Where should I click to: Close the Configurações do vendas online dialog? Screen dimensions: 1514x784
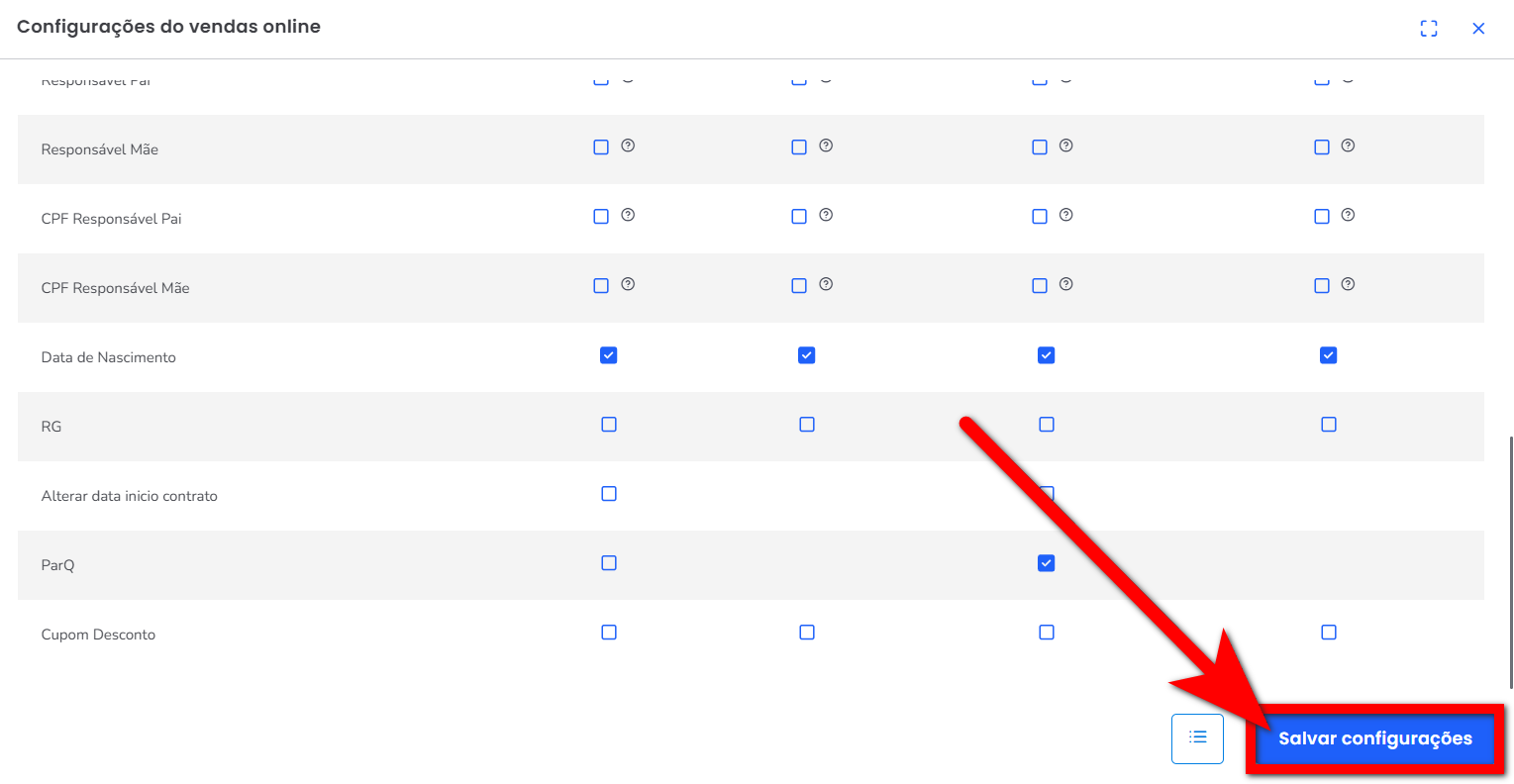[x=1478, y=29]
